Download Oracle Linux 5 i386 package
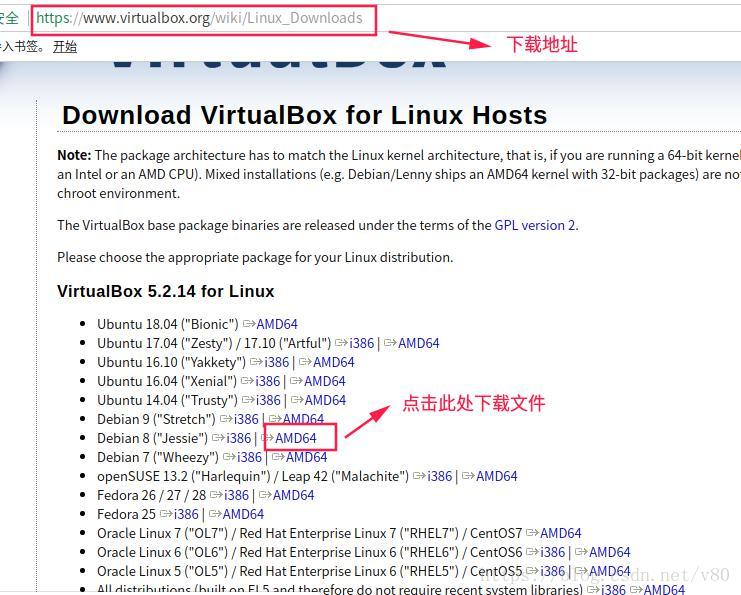The image size is (741, 595). pyautogui.click(x=552, y=571)
